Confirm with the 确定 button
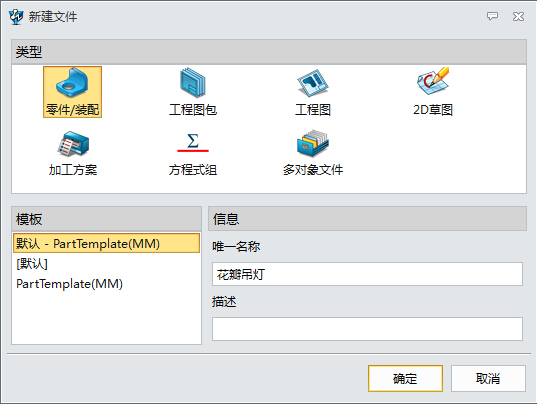 point(405,379)
